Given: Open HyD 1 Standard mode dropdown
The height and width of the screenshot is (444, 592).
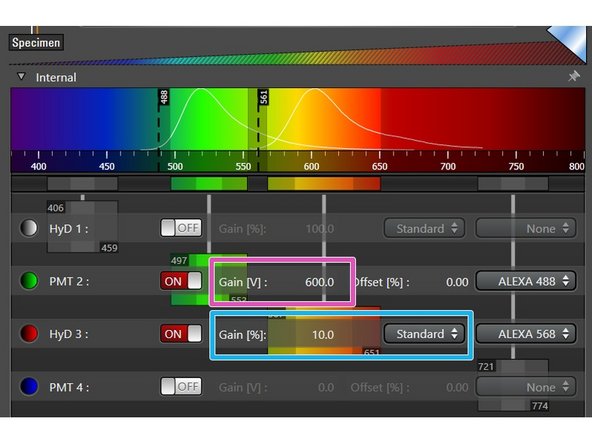Looking at the screenshot, I should click(x=424, y=228).
